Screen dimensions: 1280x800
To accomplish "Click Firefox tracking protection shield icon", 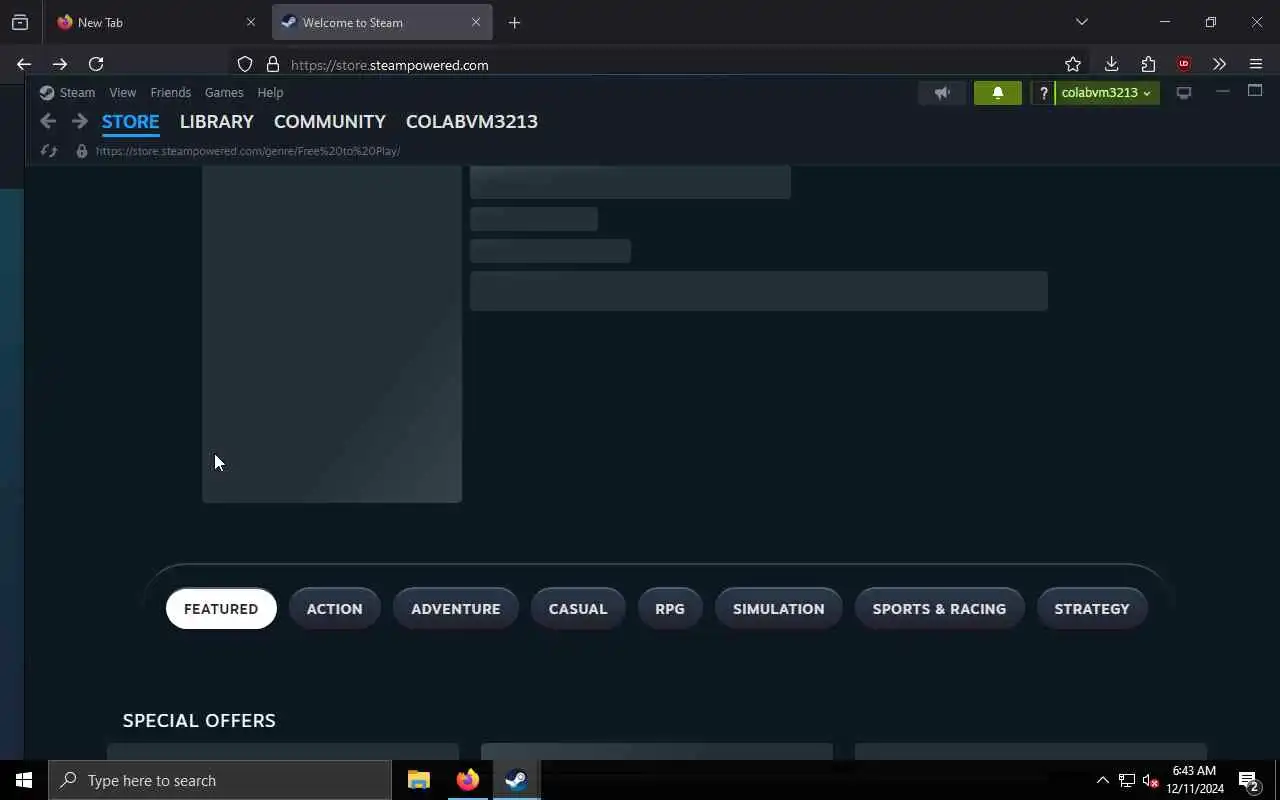I will pyautogui.click(x=245, y=64).
